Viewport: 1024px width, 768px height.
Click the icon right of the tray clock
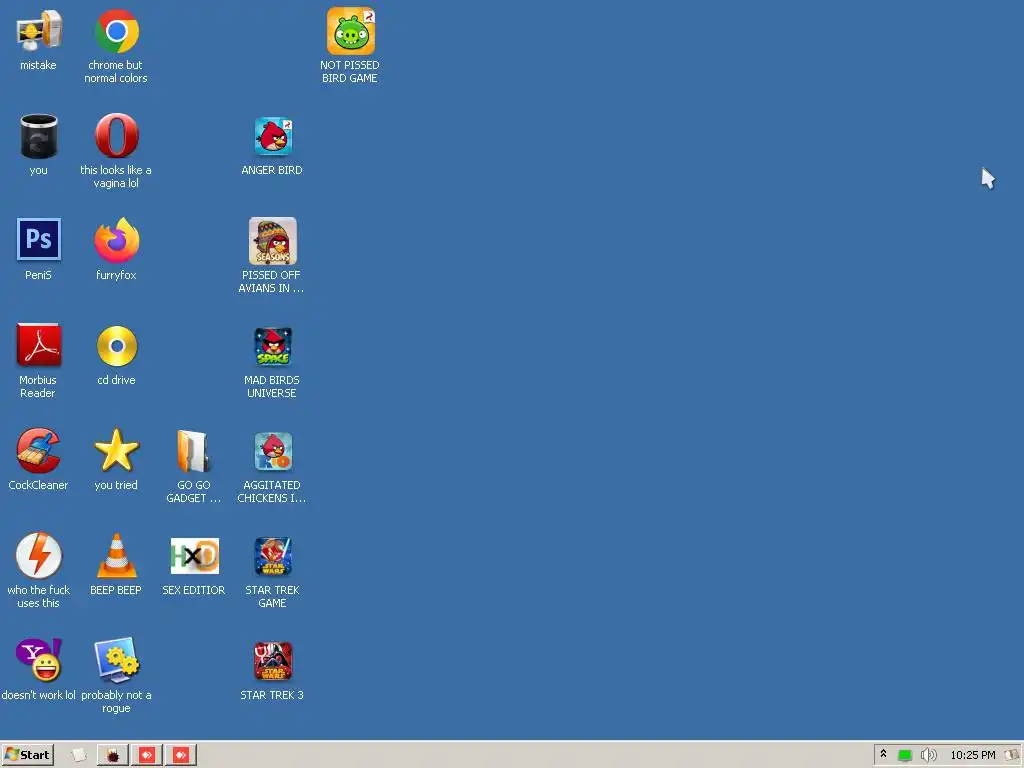click(1012, 756)
